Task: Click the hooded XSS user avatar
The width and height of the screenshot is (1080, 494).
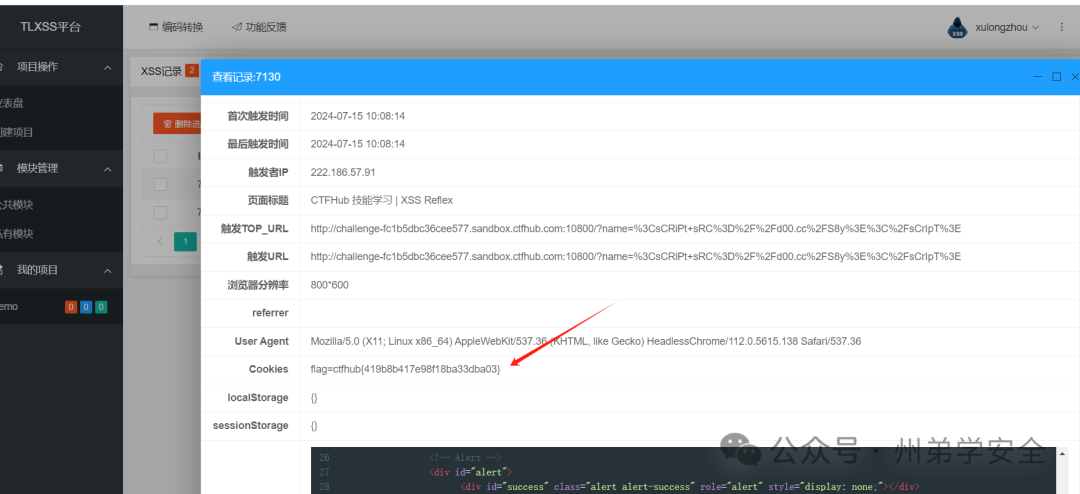Action: (x=958, y=28)
